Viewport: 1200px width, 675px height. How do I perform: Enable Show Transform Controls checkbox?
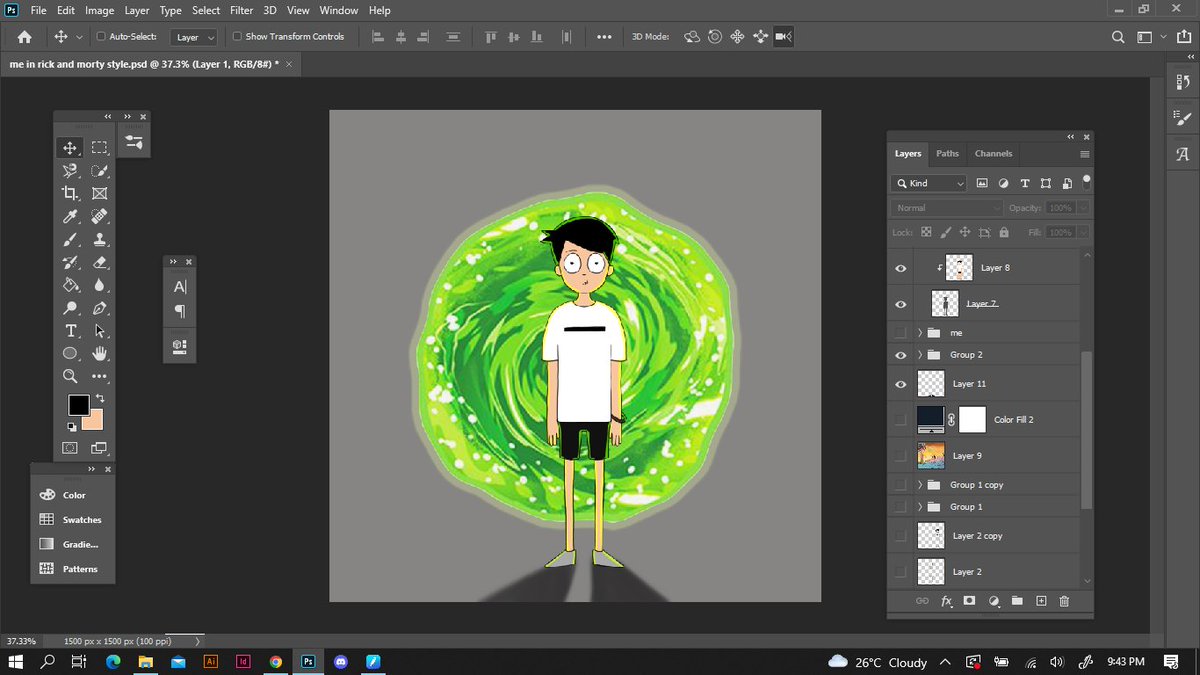pyautogui.click(x=237, y=36)
